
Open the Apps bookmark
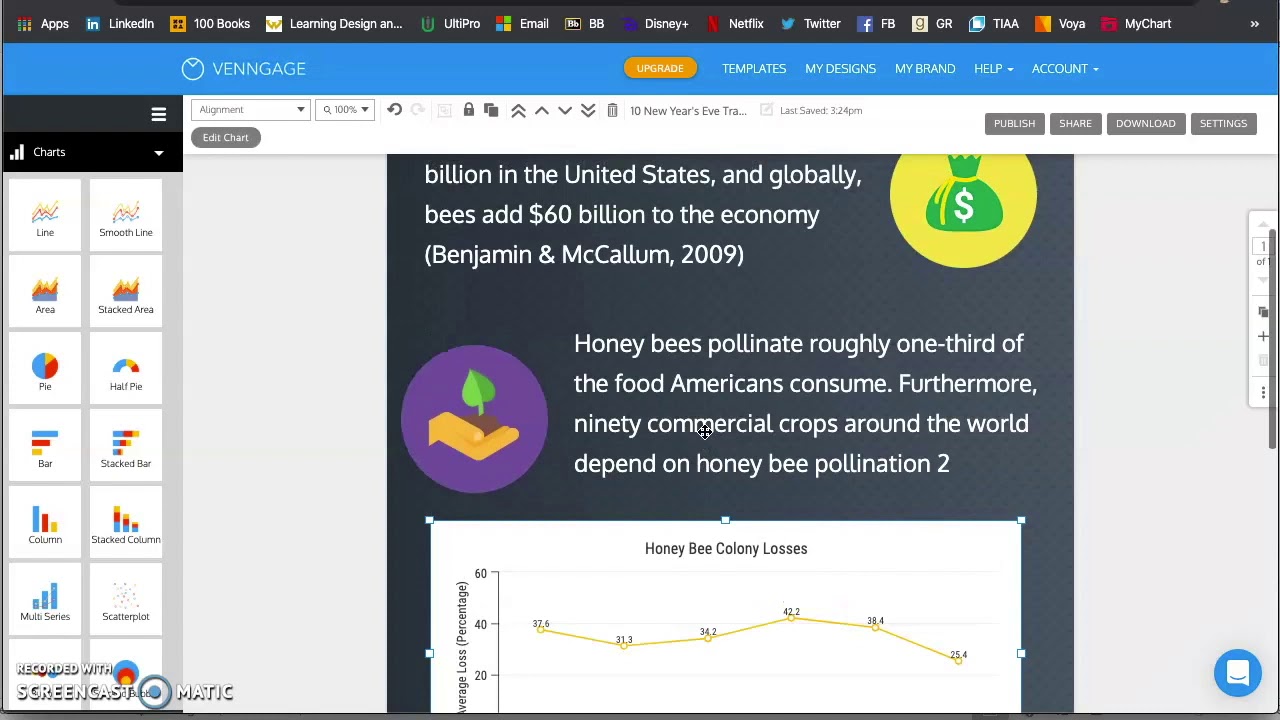pyautogui.click(x=43, y=24)
